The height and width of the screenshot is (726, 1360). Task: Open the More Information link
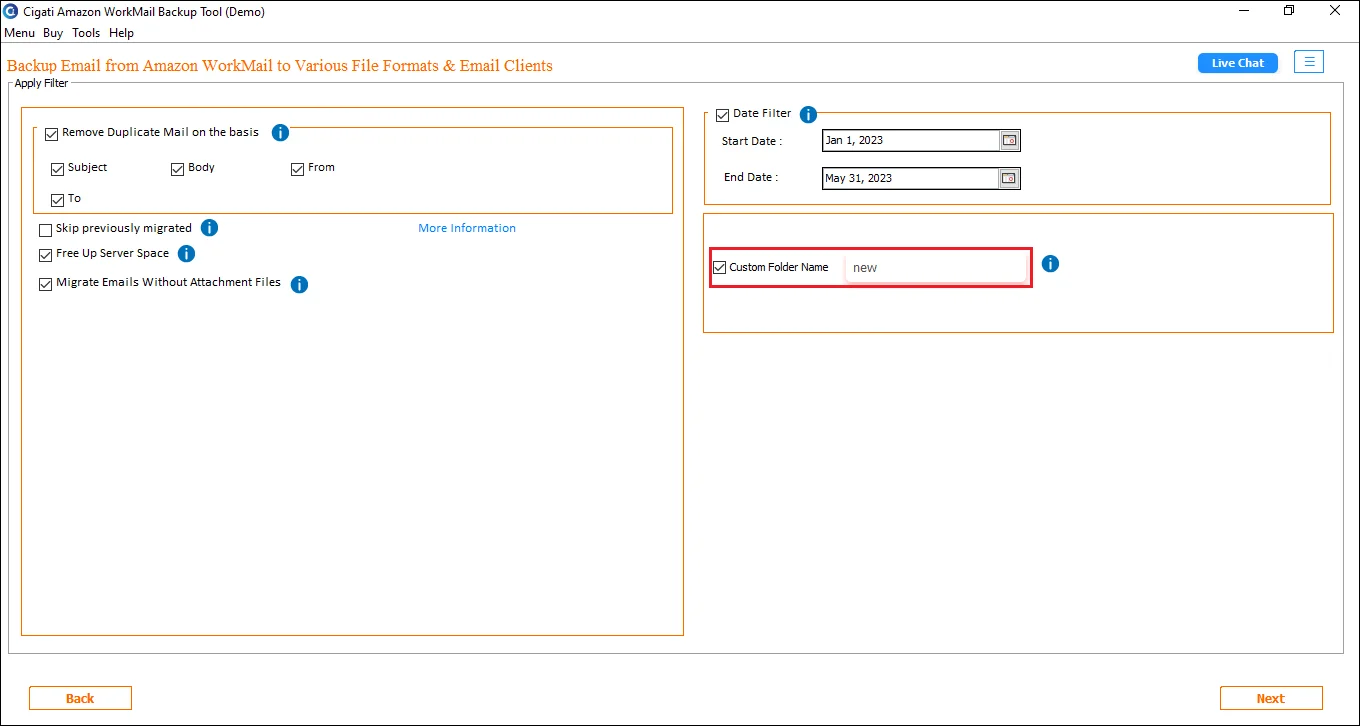(467, 228)
